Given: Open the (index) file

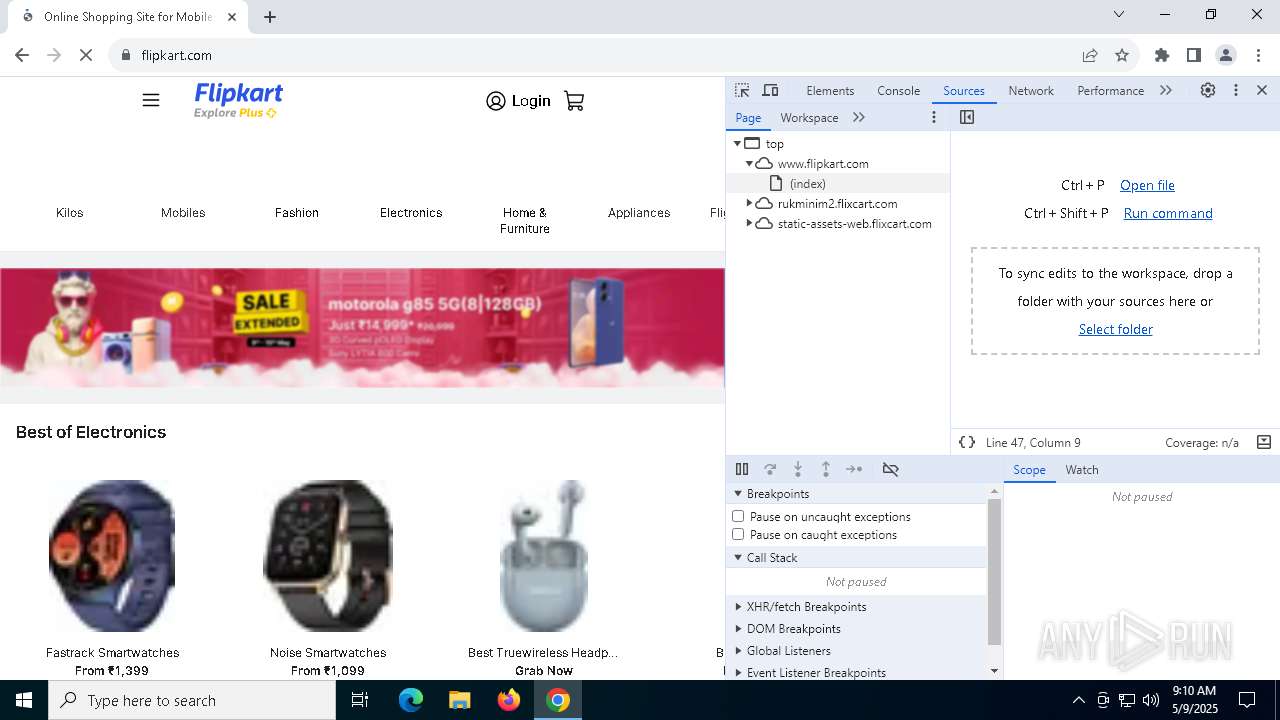Looking at the screenshot, I should pyautogui.click(x=807, y=184).
